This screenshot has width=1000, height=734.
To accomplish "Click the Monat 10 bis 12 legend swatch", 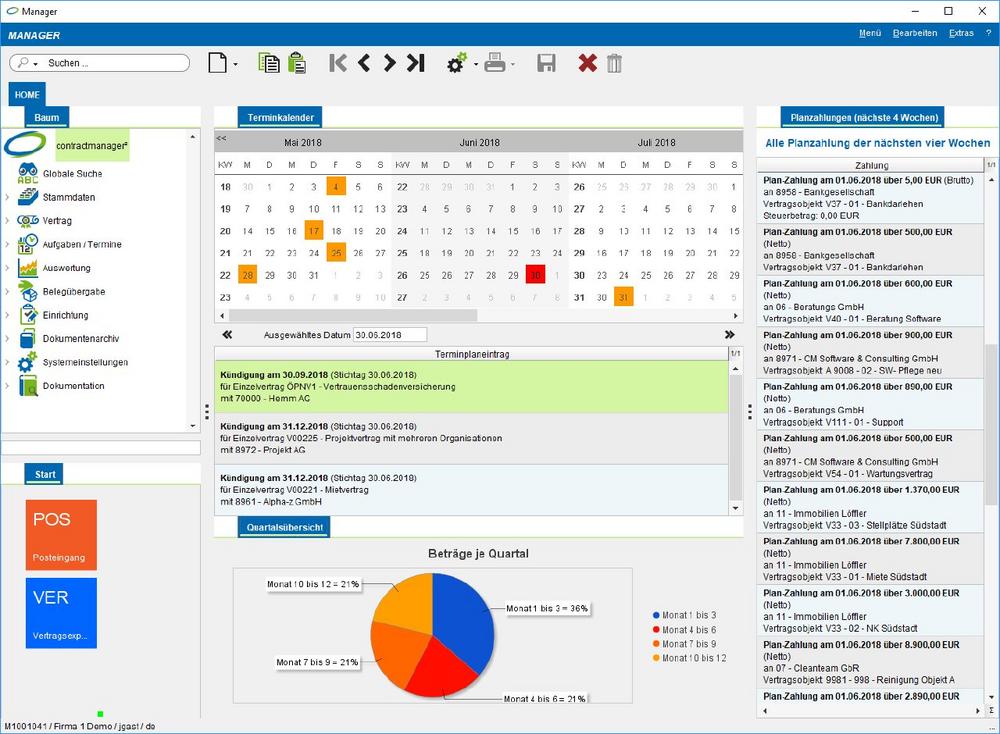I will (656, 657).
